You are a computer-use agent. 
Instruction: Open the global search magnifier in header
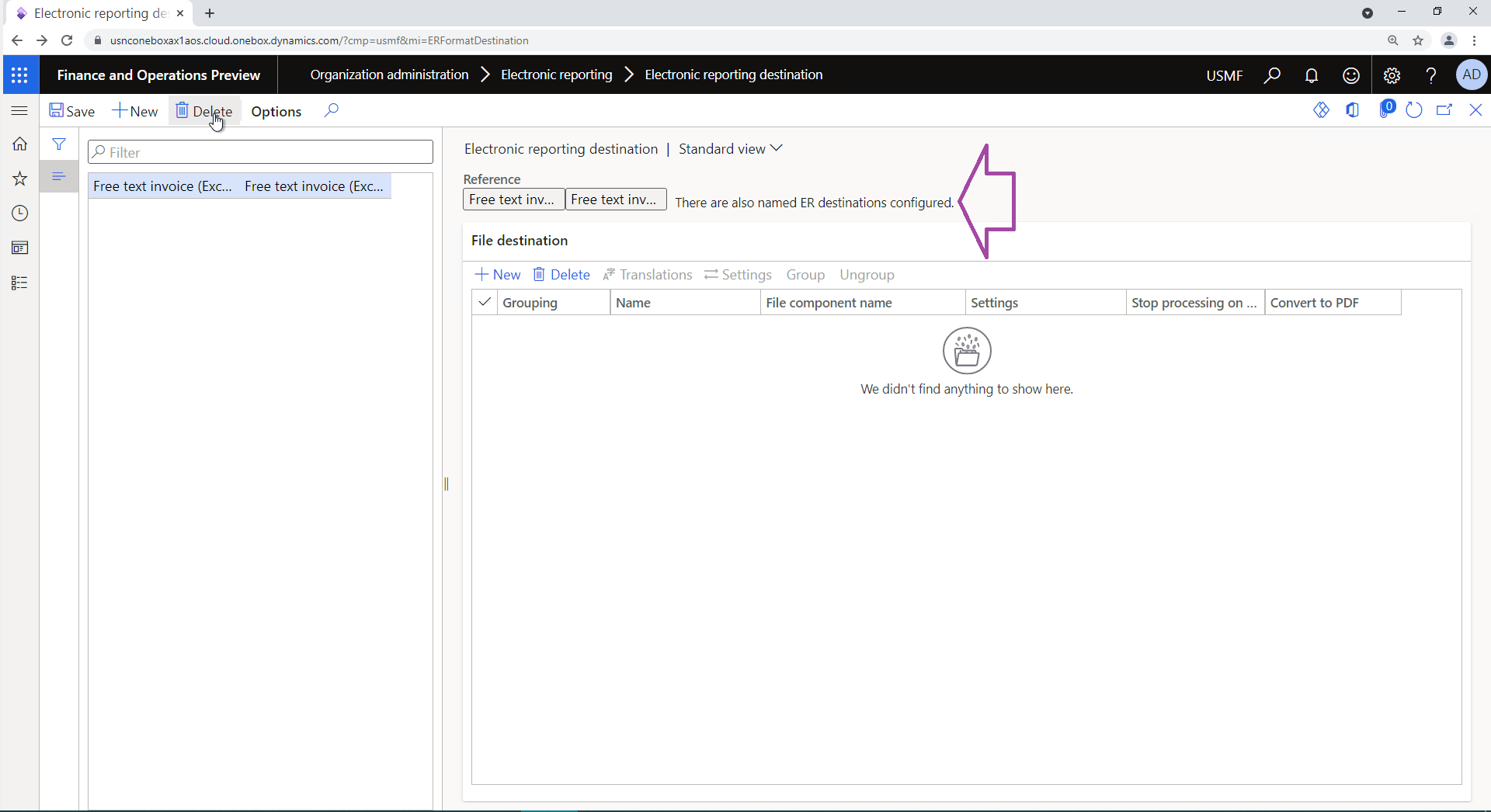pos(1272,75)
